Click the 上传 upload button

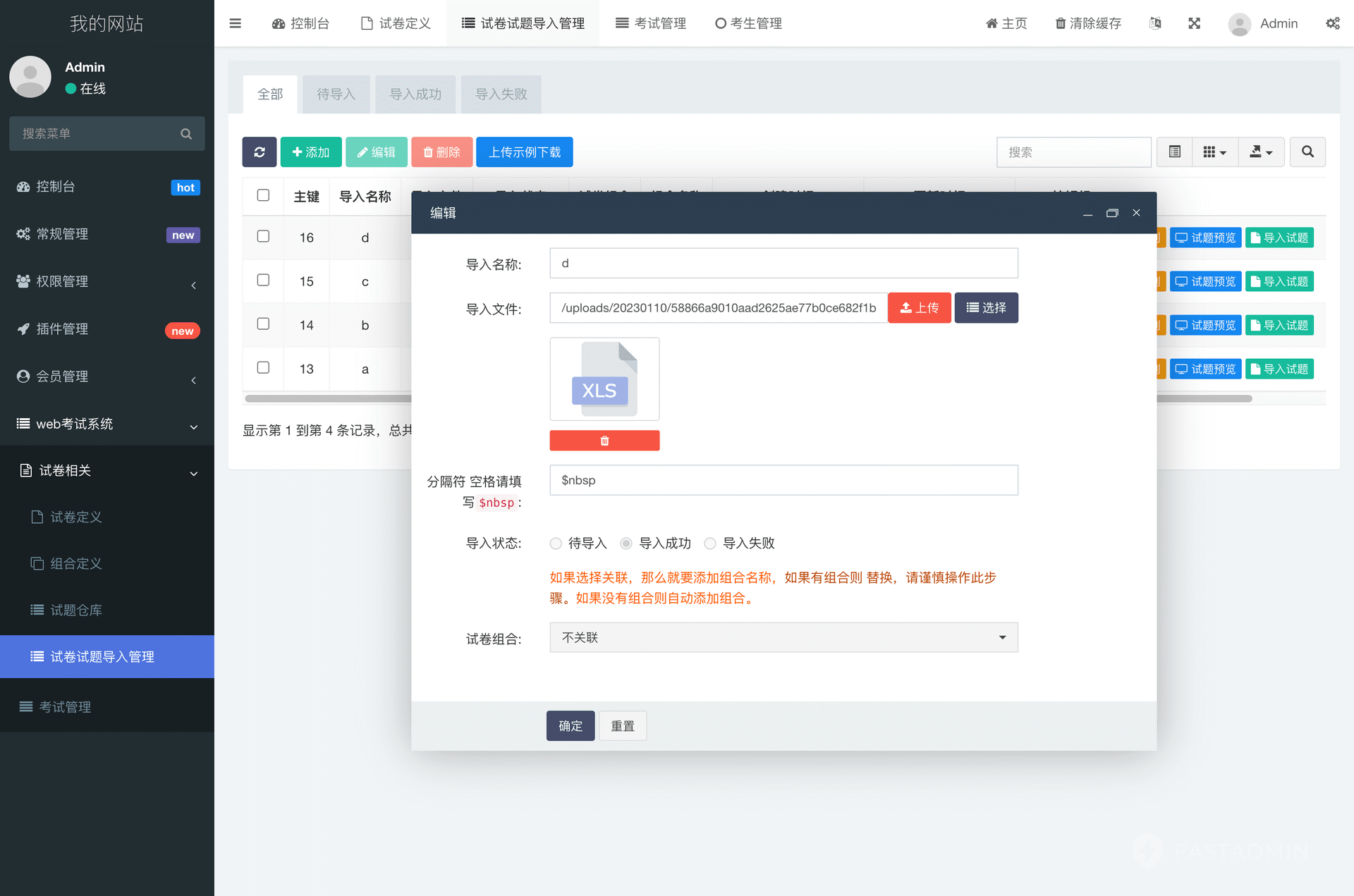[919, 308]
